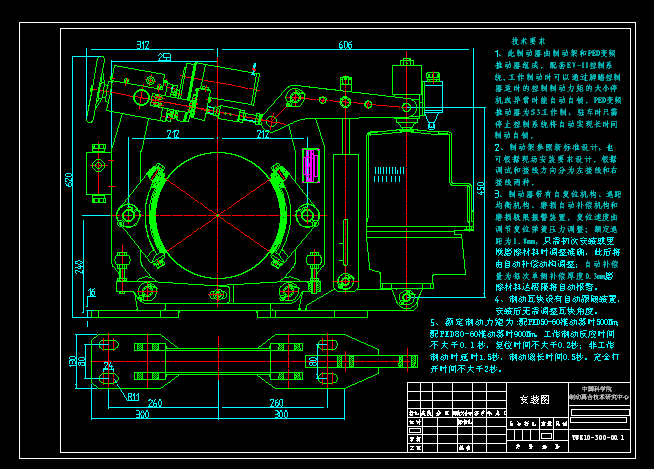Click the 技术要求 heading text
Image resolution: width=654 pixels, height=469 pixels.
point(528,41)
